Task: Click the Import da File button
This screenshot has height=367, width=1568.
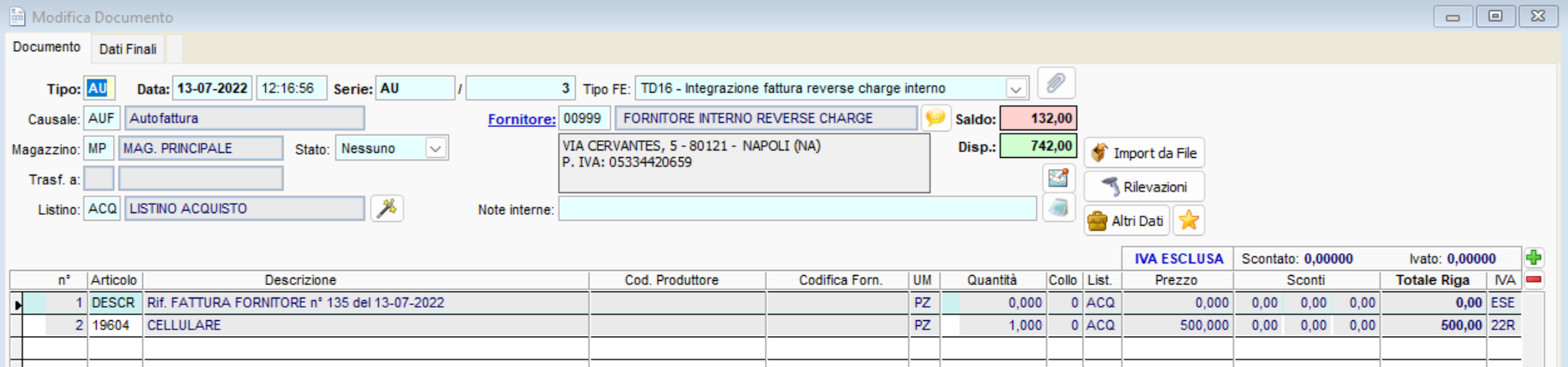Action: point(1143,153)
